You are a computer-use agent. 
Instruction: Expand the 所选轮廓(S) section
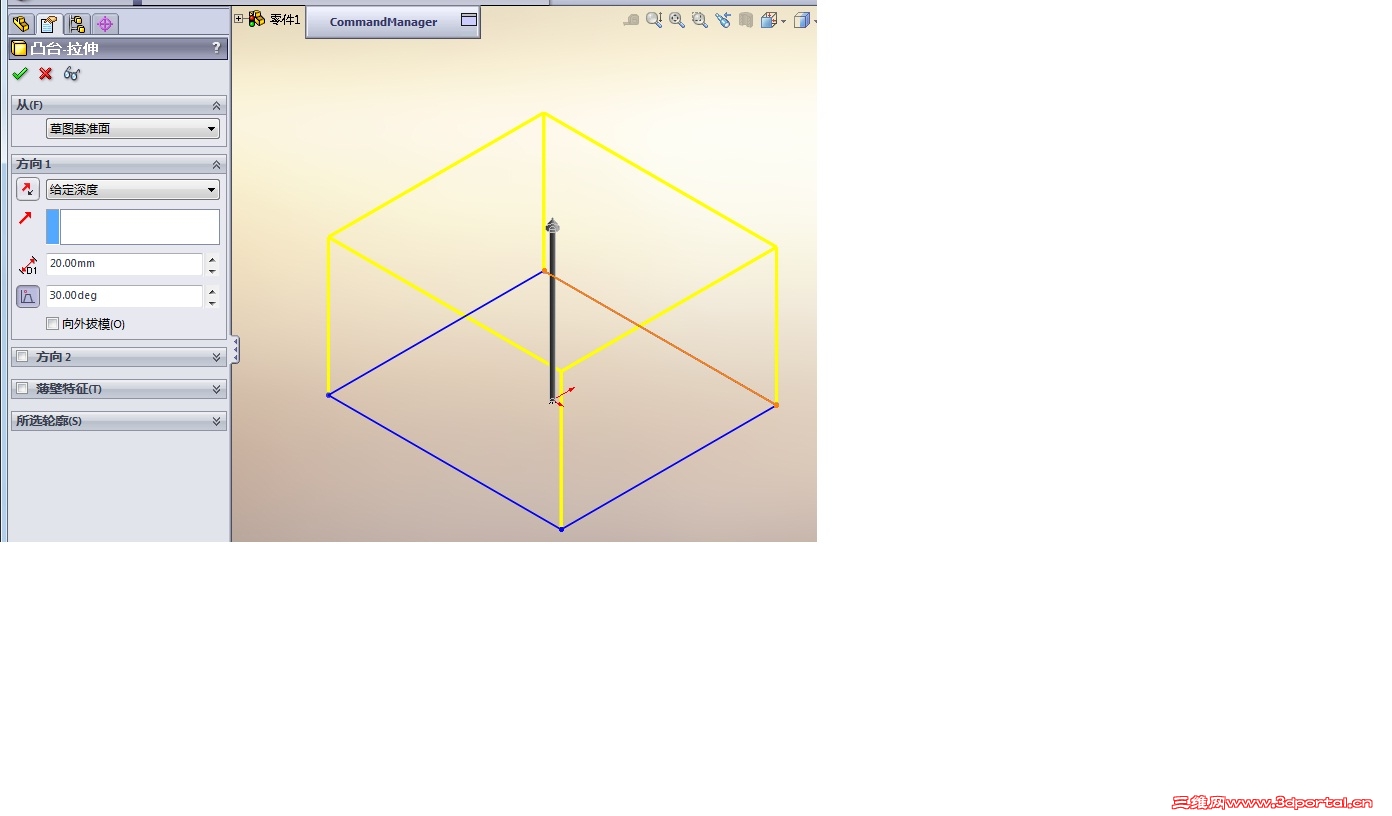point(216,421)
